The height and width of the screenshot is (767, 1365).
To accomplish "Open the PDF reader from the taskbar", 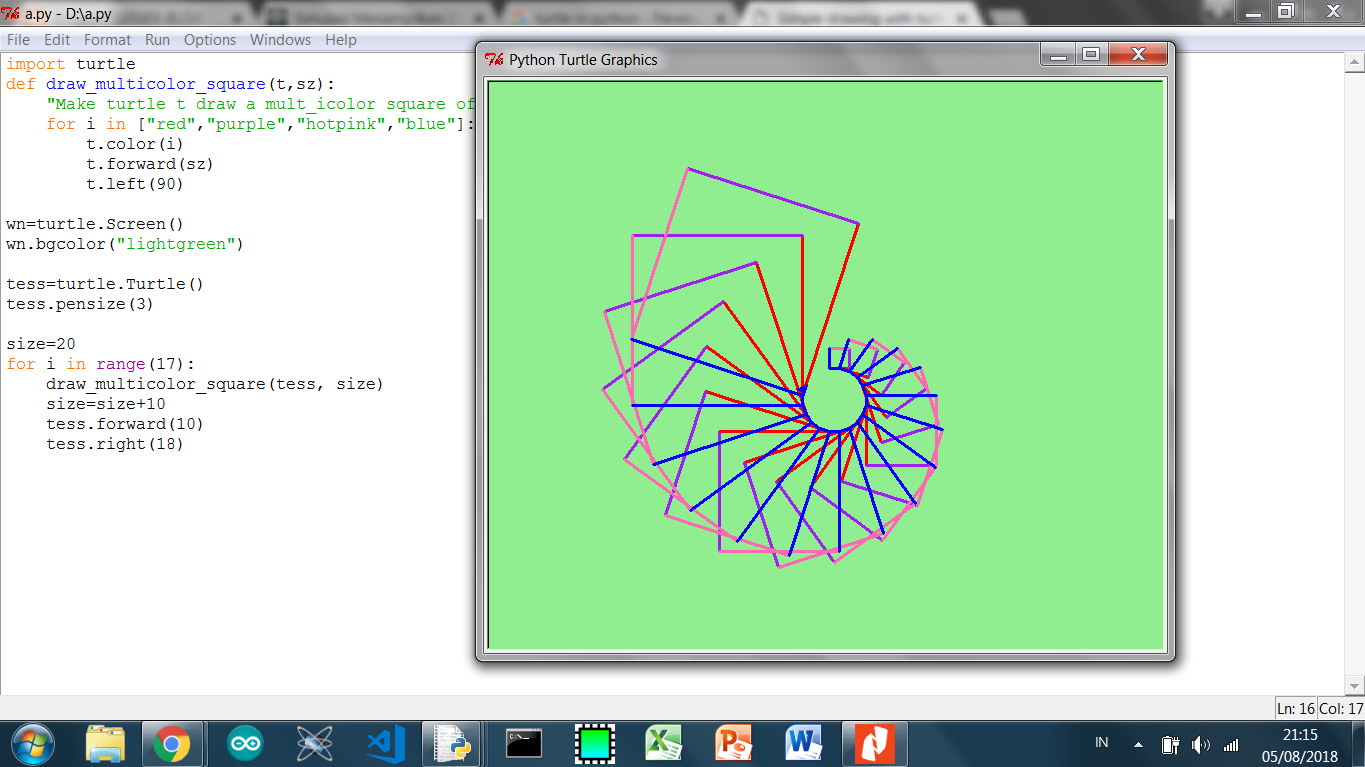I will tap(874, 742).
